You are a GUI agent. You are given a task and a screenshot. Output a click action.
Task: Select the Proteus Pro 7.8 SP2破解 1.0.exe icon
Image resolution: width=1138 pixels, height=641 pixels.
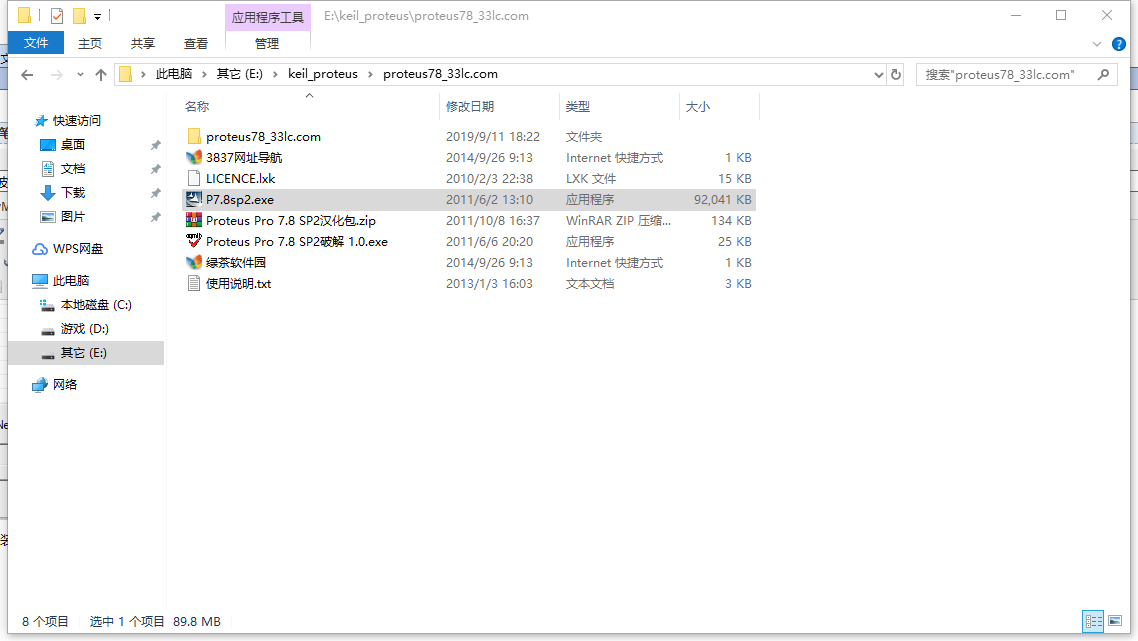(194, 241)
